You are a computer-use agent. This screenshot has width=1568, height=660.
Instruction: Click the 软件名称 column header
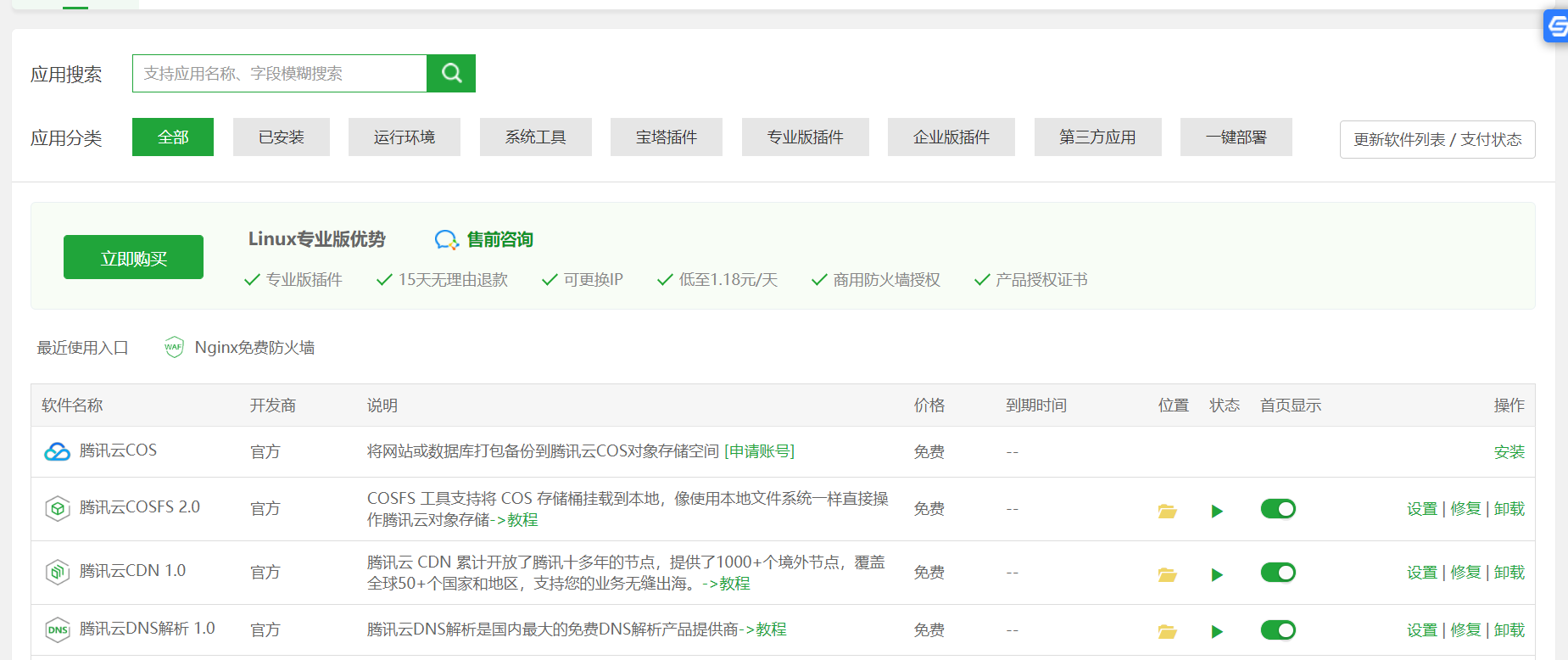pyautogui.click(x=72, y=406)
